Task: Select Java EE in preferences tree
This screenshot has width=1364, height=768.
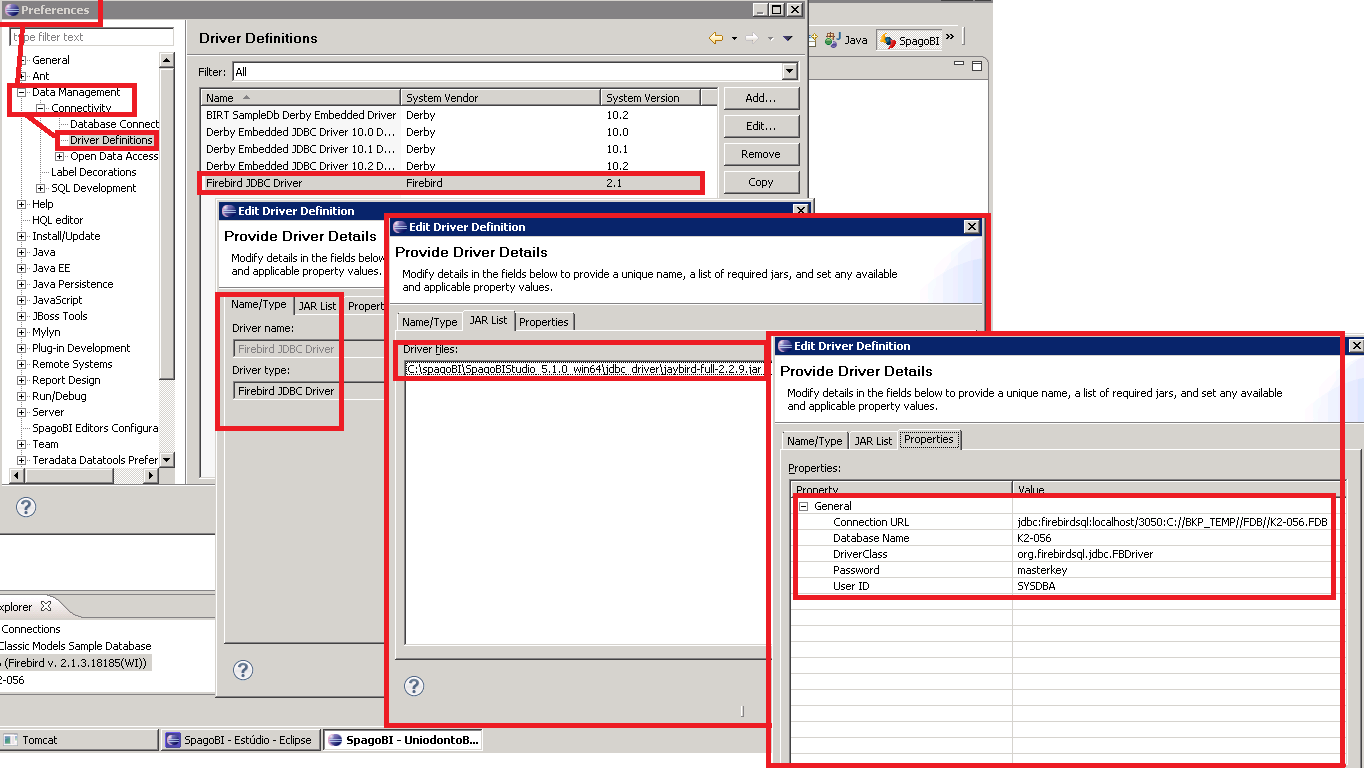Action: 51,268
